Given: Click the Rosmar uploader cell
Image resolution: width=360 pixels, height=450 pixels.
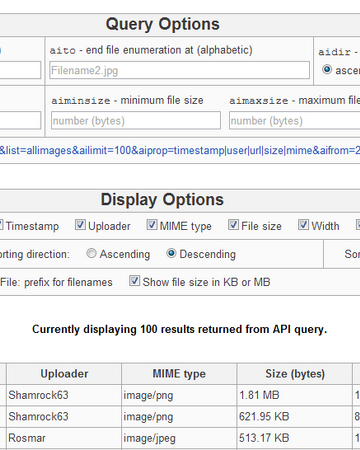Looking at the screenshot, I should (x=64, y=438).
